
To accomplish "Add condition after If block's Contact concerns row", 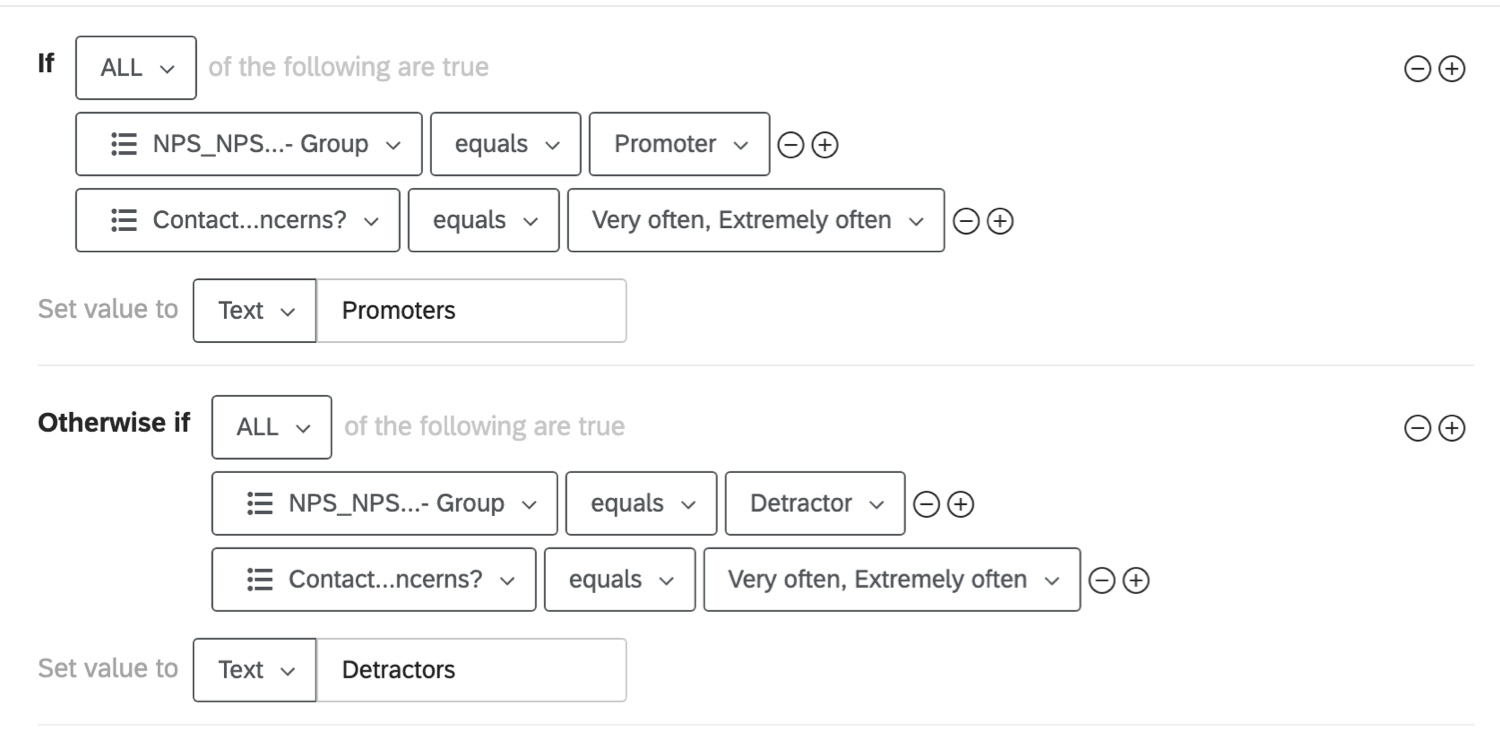I will point(999,221).
